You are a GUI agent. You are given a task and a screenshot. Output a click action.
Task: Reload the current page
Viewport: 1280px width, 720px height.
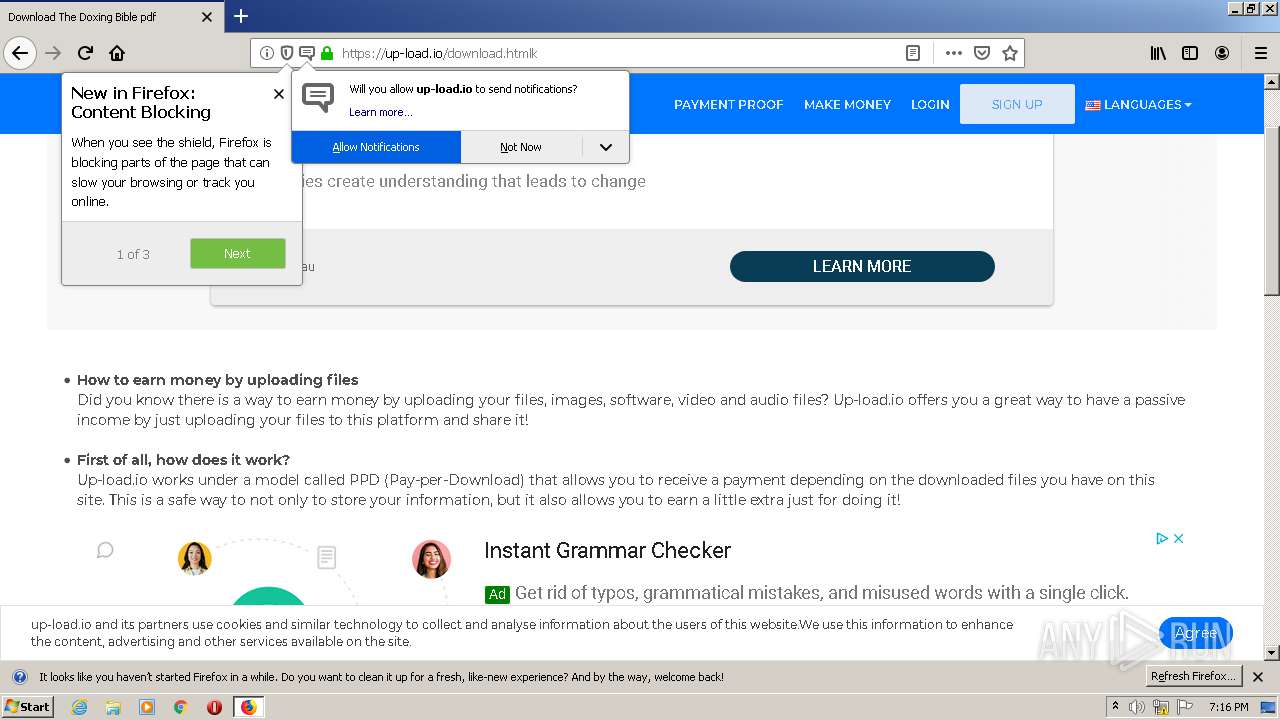(x=85, y=53)
